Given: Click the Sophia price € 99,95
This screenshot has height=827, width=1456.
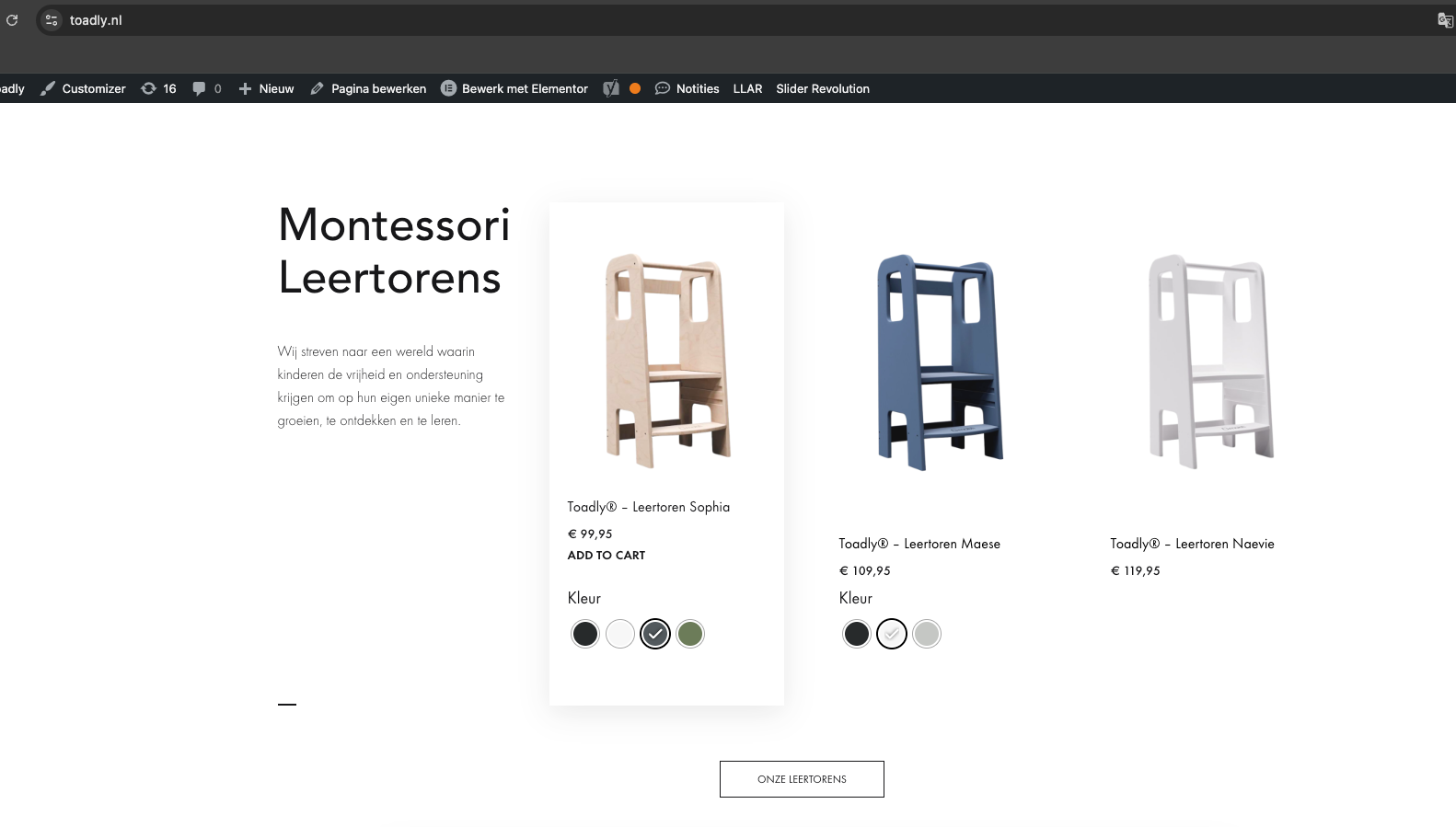Looking at the screenshot, I should point(590,534).
